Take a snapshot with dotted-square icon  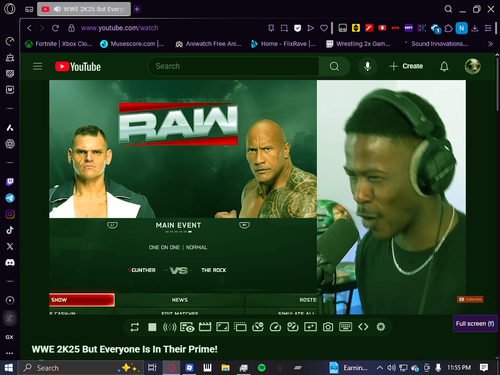284,28
